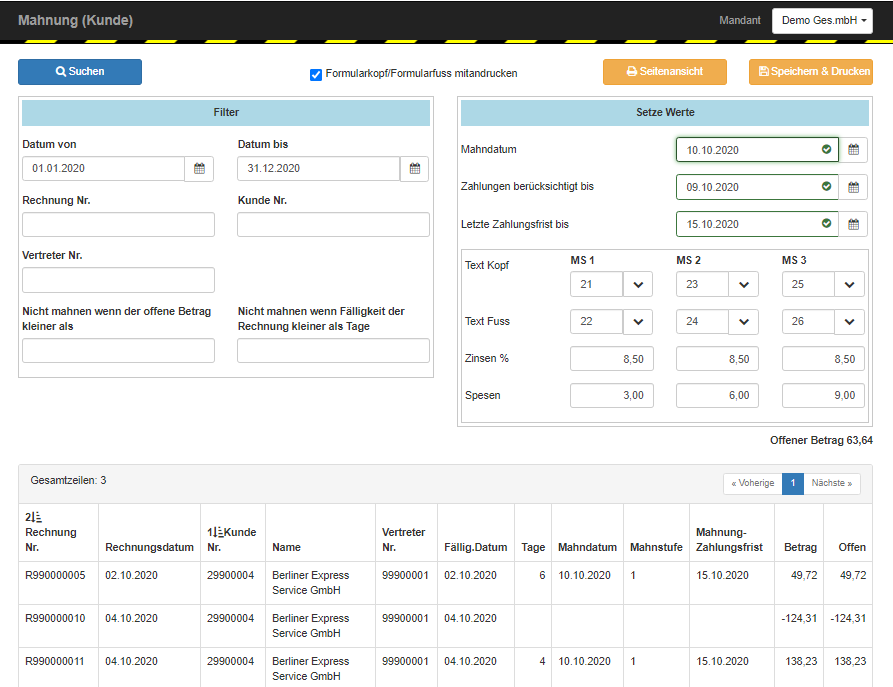Open the Mandant Demo Ges.mbH dropdown

[x=822, y=21]
